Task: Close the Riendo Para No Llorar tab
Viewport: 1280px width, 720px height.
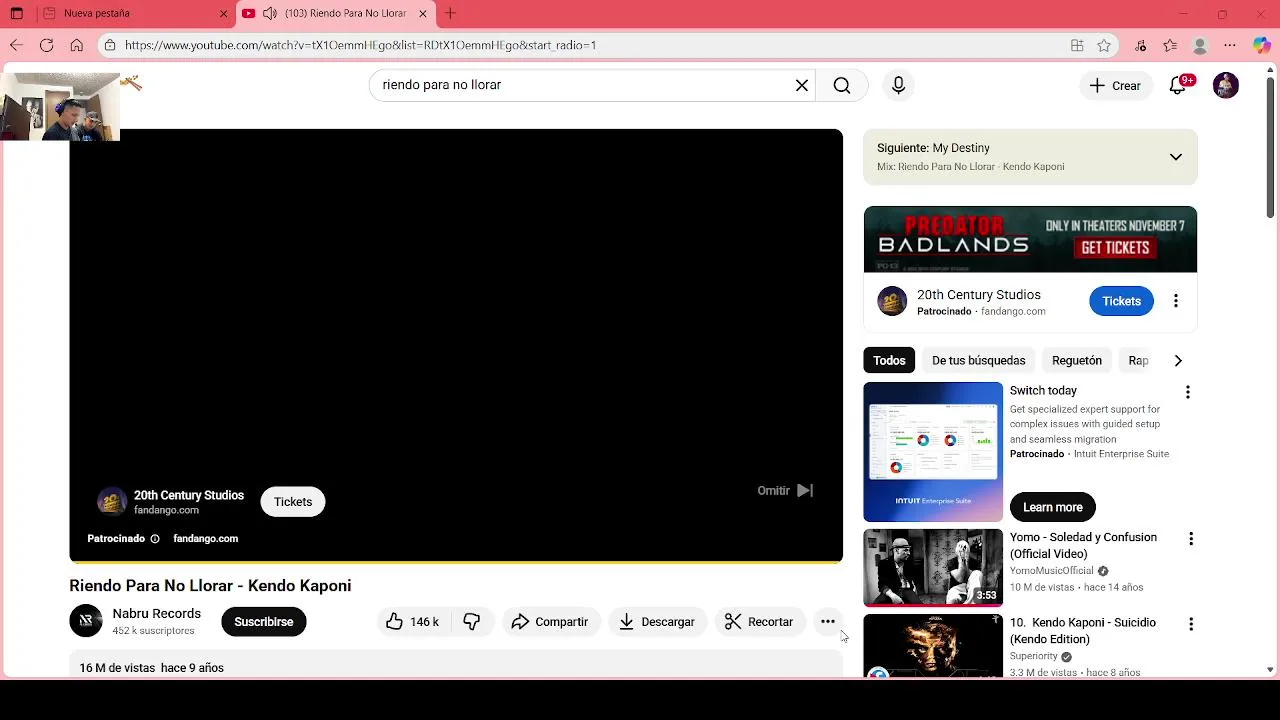Action: (423, 14)
